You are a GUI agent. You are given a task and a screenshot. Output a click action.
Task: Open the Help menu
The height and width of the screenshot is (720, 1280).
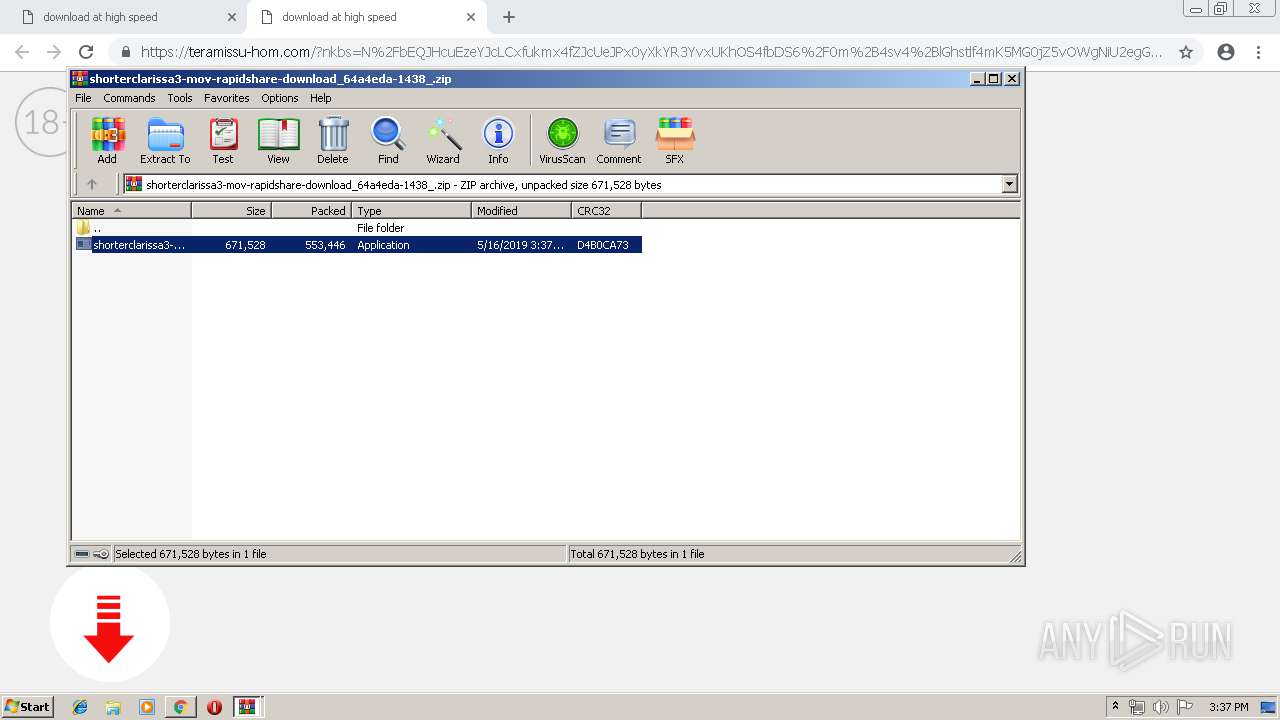(x=320, y=98)
